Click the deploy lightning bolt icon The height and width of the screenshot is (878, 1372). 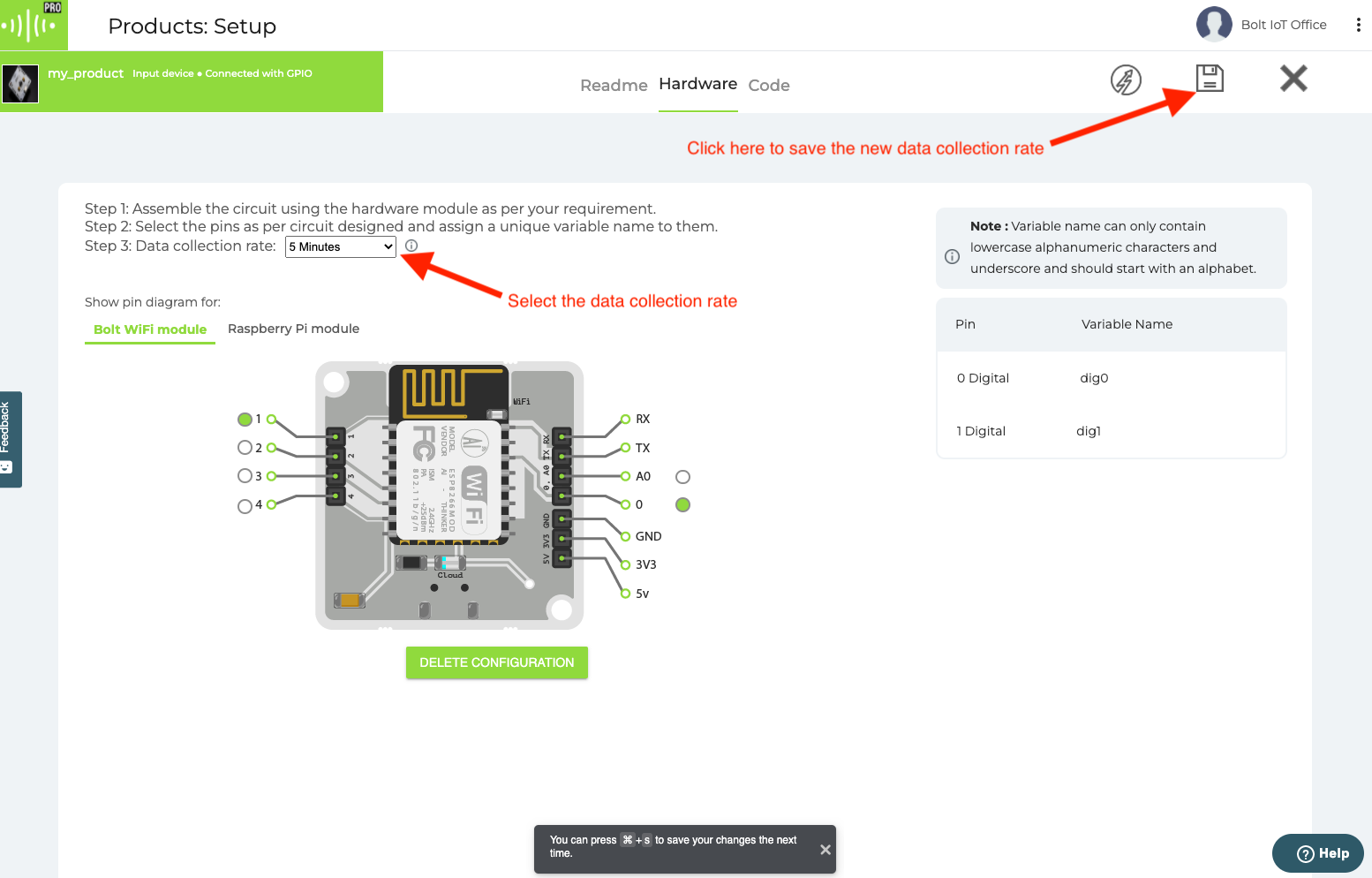pyautogui.click(x=1126, y=80)
